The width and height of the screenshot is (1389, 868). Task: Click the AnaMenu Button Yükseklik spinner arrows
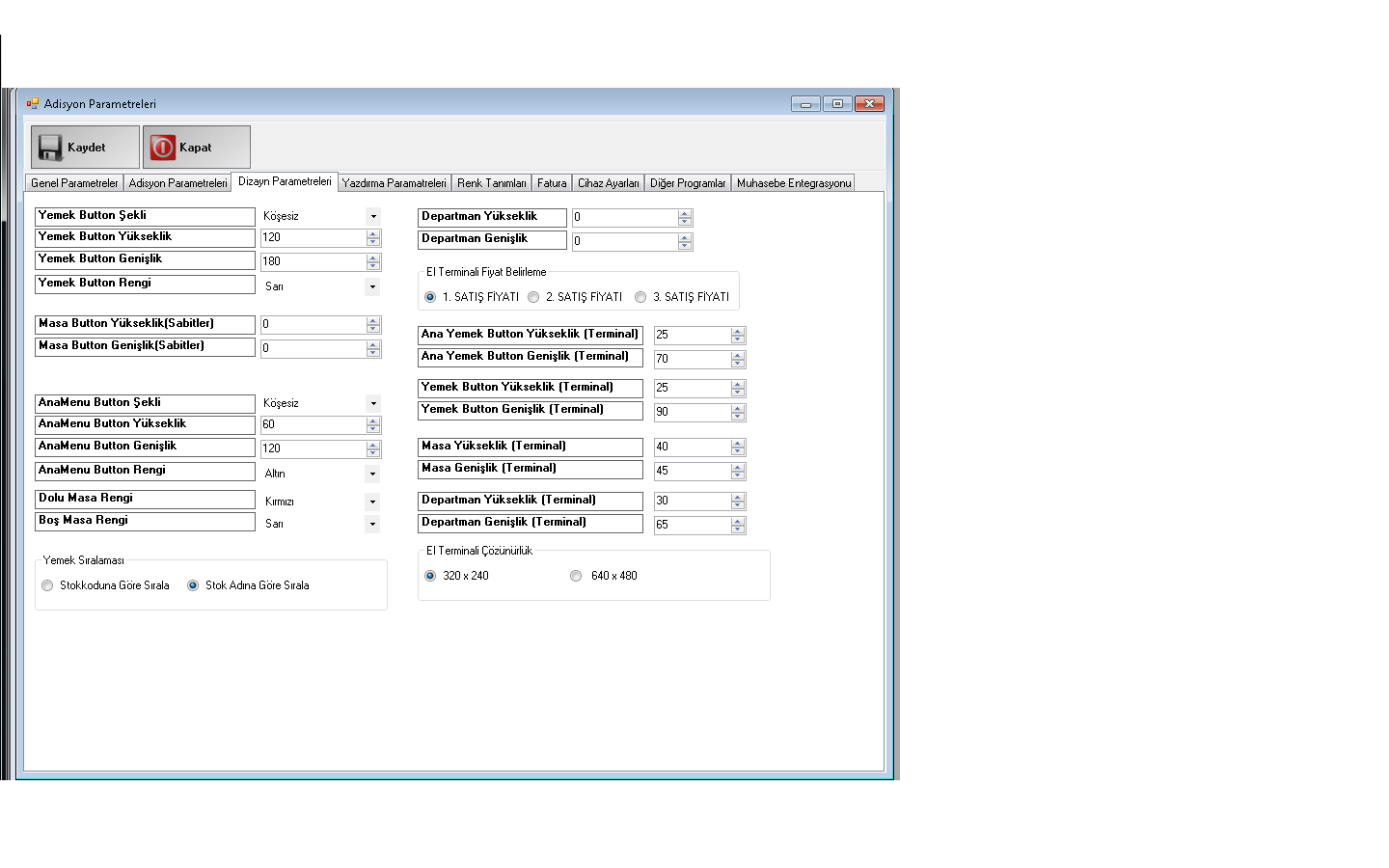point(373,424)
